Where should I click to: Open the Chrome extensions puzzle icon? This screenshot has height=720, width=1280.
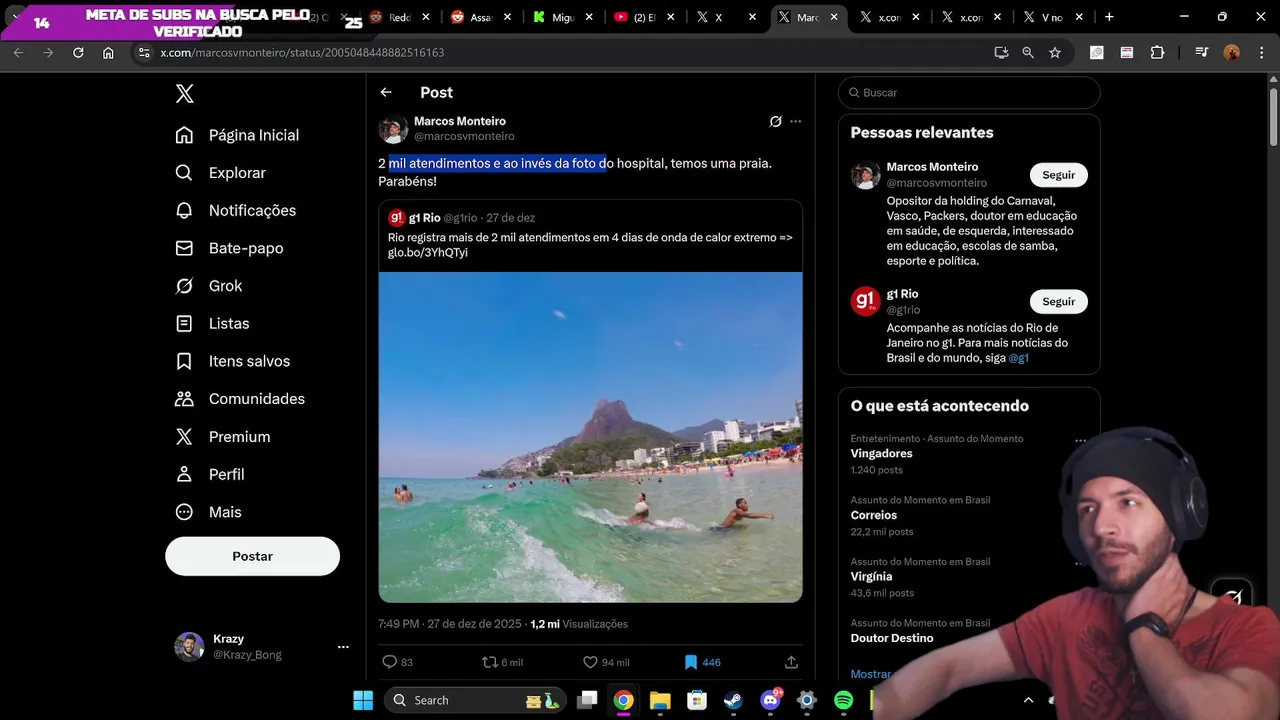pyautogui.click(x=1157, y=53)
